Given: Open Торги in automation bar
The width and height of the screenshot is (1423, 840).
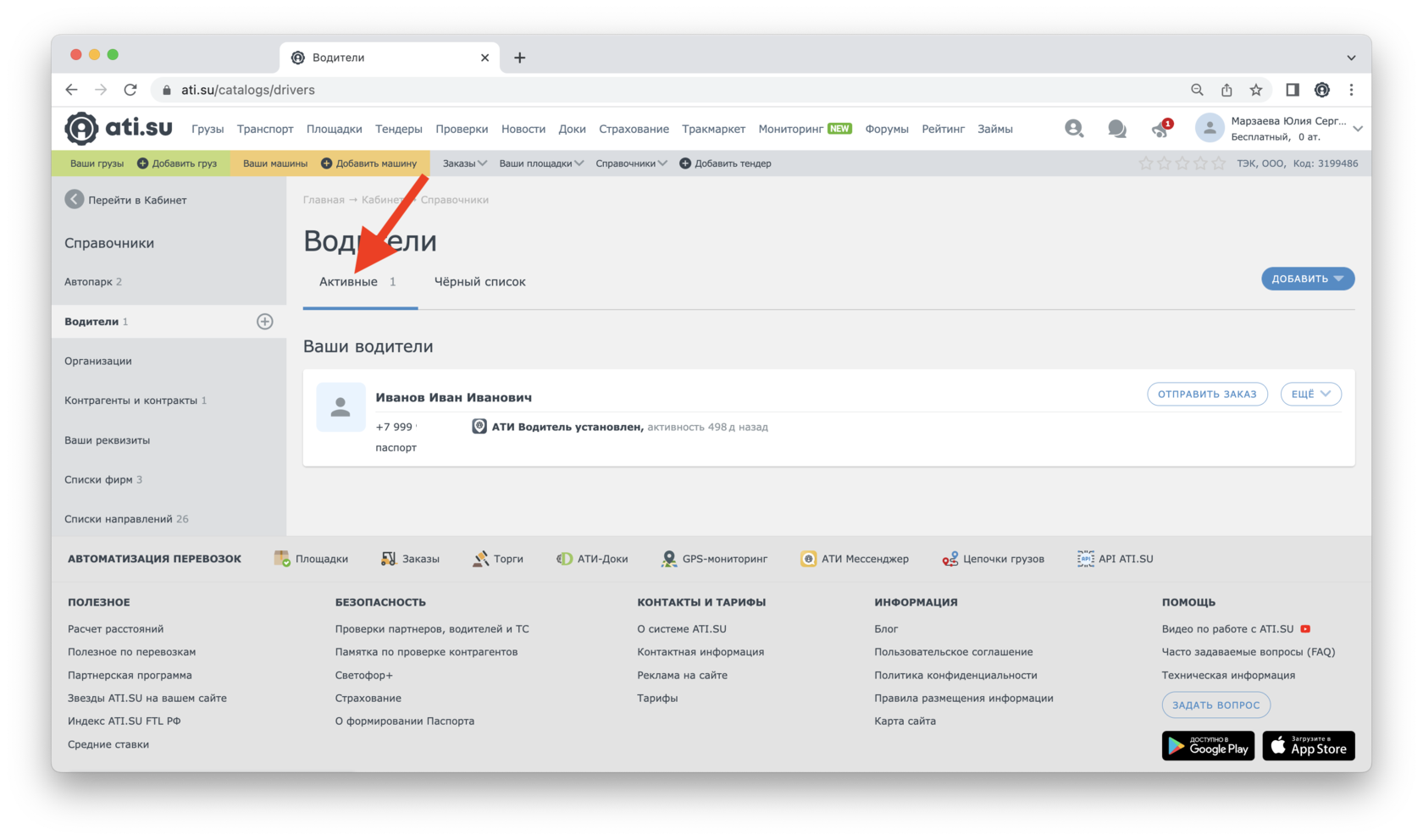Looking at the screenshot, I should tap(498, 559).
